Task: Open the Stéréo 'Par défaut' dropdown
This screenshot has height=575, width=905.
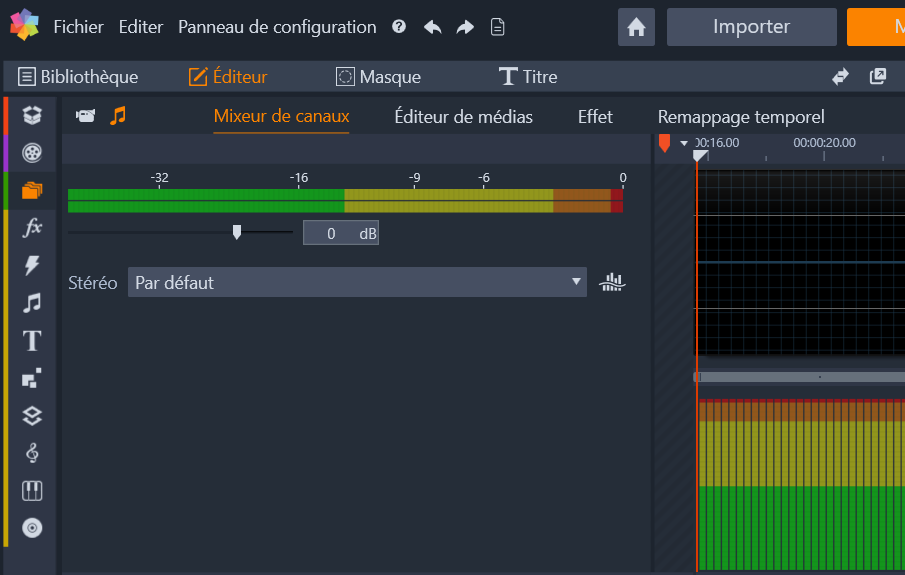Action: point(357,282)
